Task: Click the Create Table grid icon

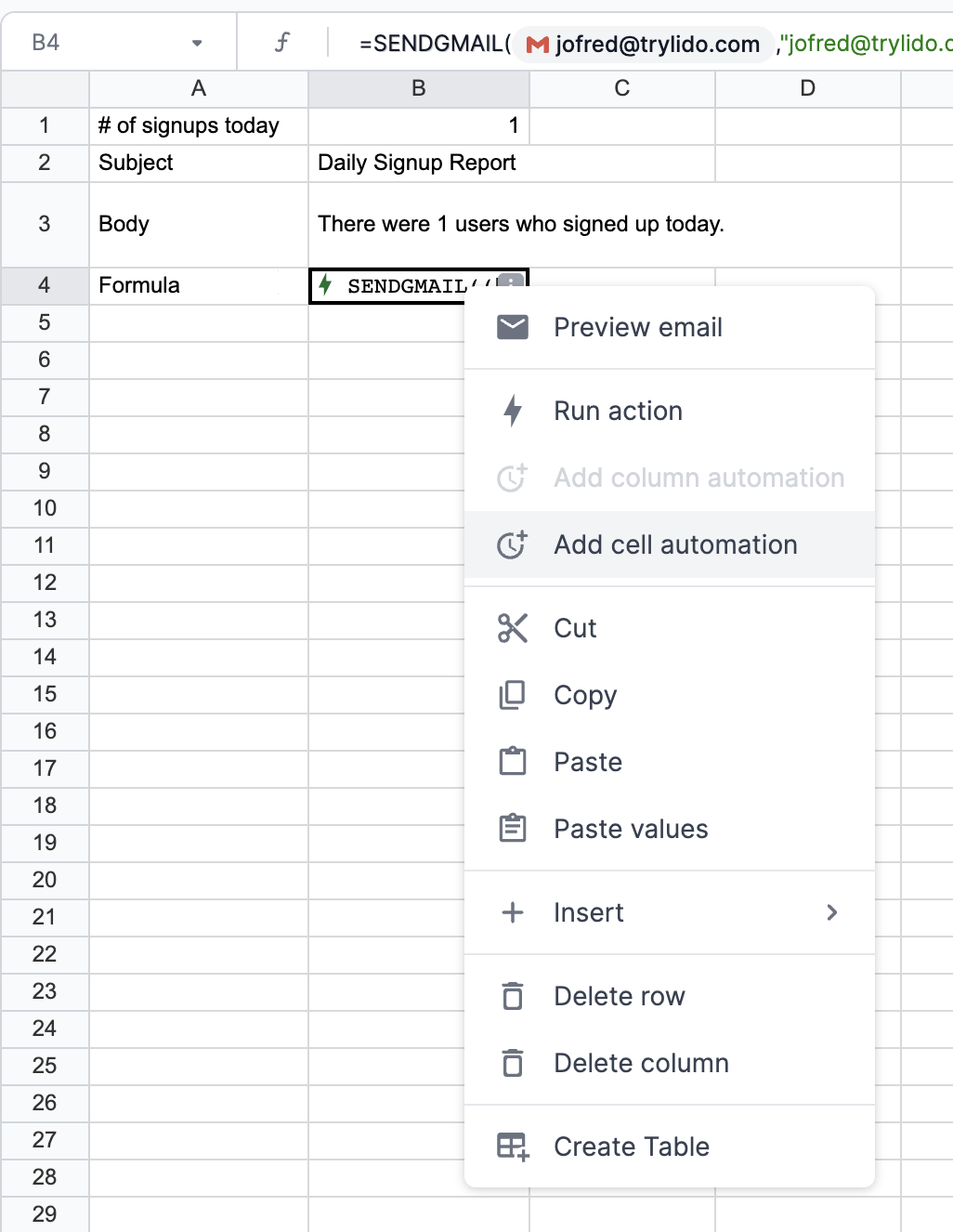Action: [x=513, y=1147]
